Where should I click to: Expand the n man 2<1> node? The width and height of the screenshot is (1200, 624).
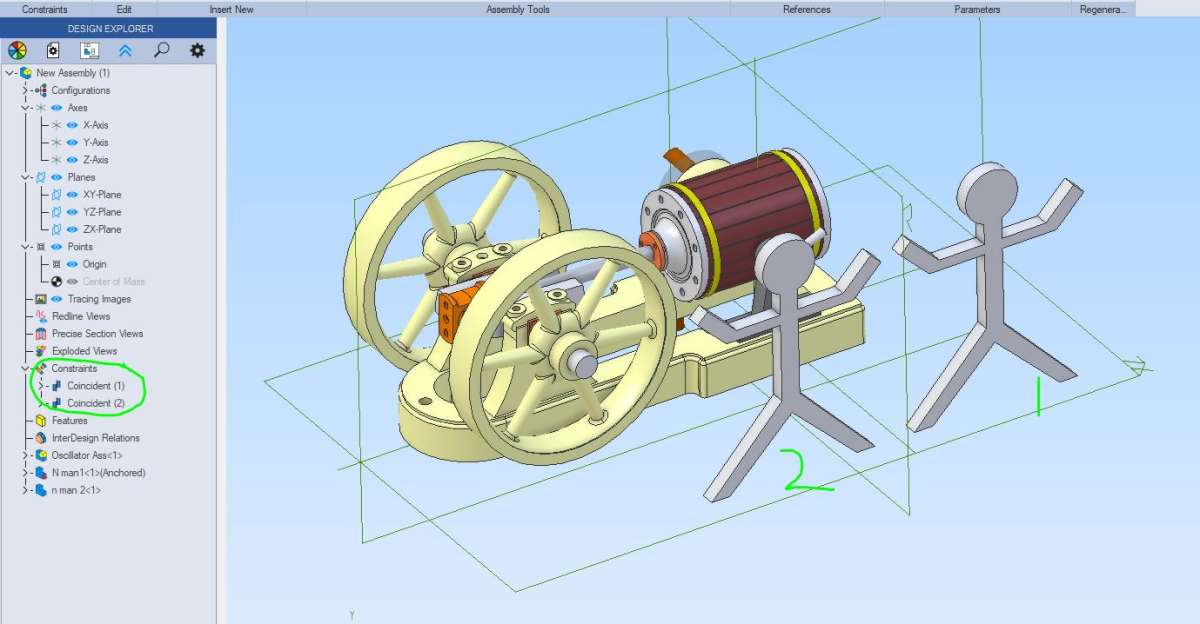[x=25, y=490]
